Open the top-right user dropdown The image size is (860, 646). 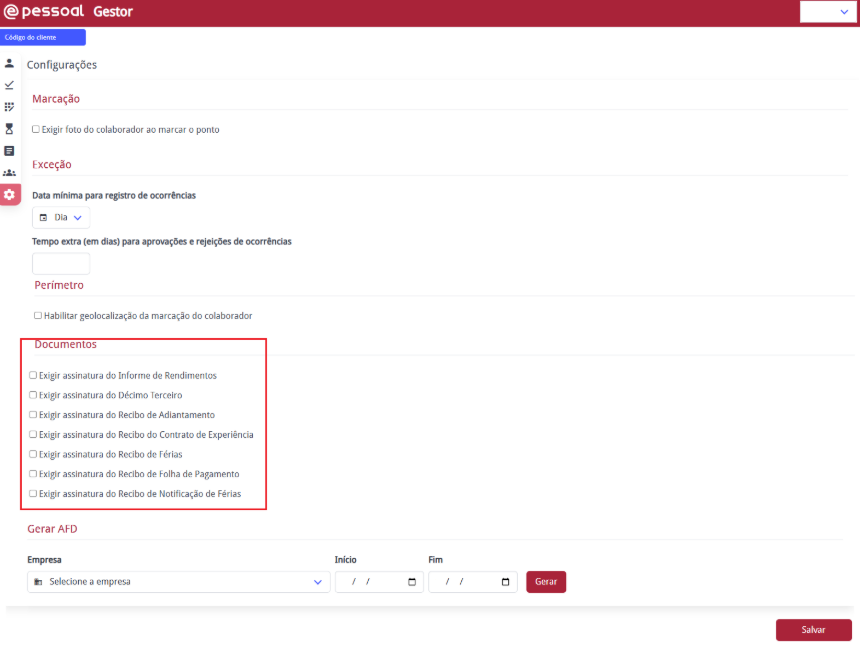click(827, 12)
